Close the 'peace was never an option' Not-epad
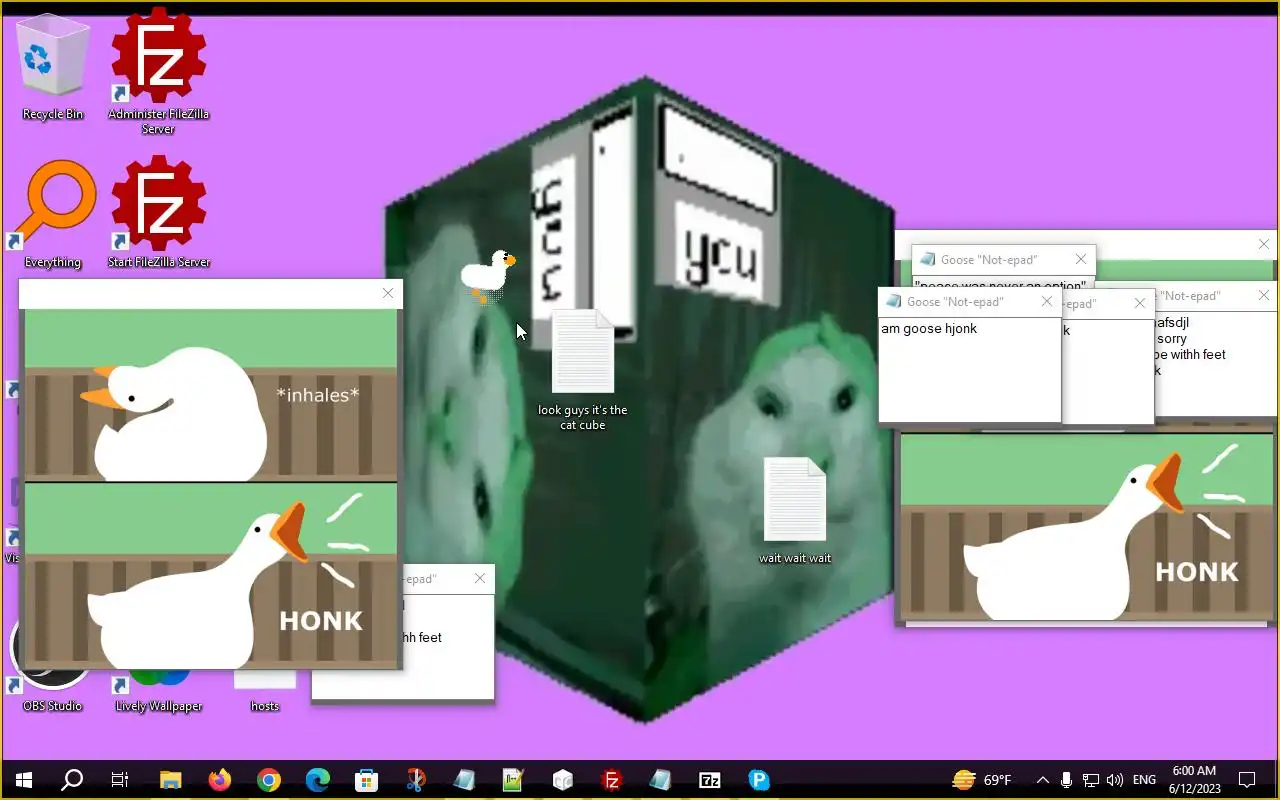 (1081, 260)
